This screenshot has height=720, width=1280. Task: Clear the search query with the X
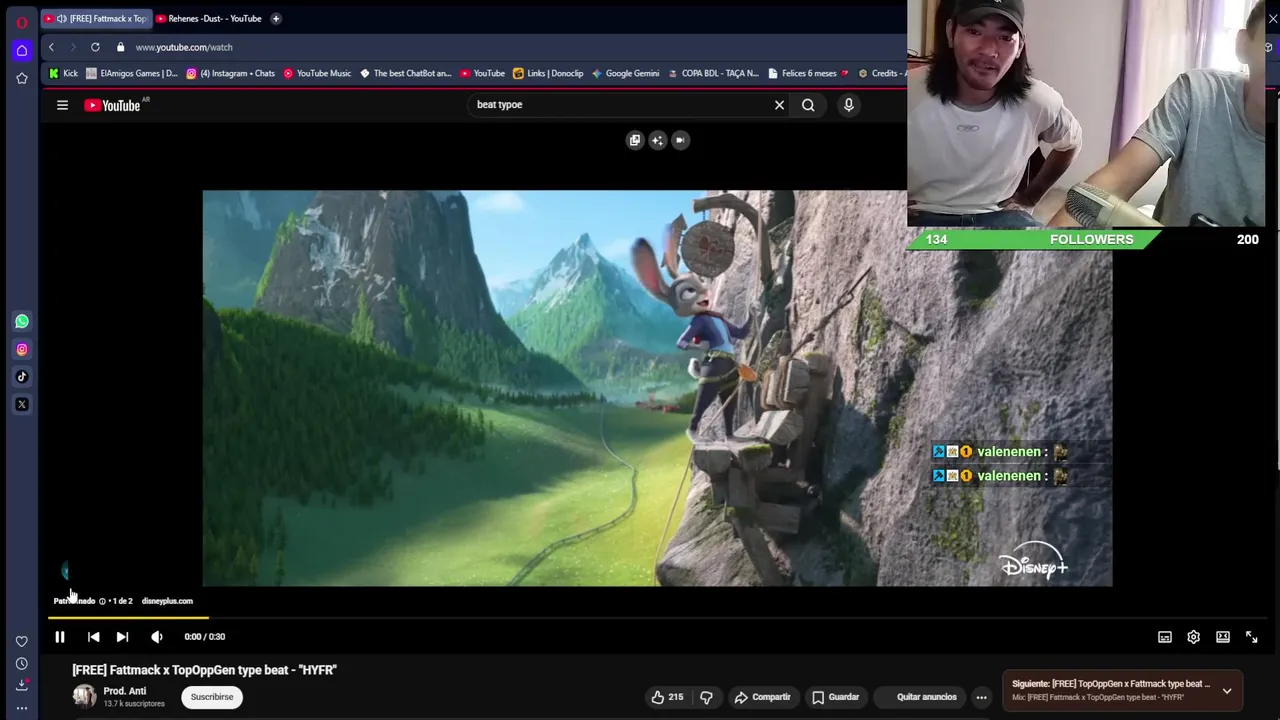click(x=779, y=104)
